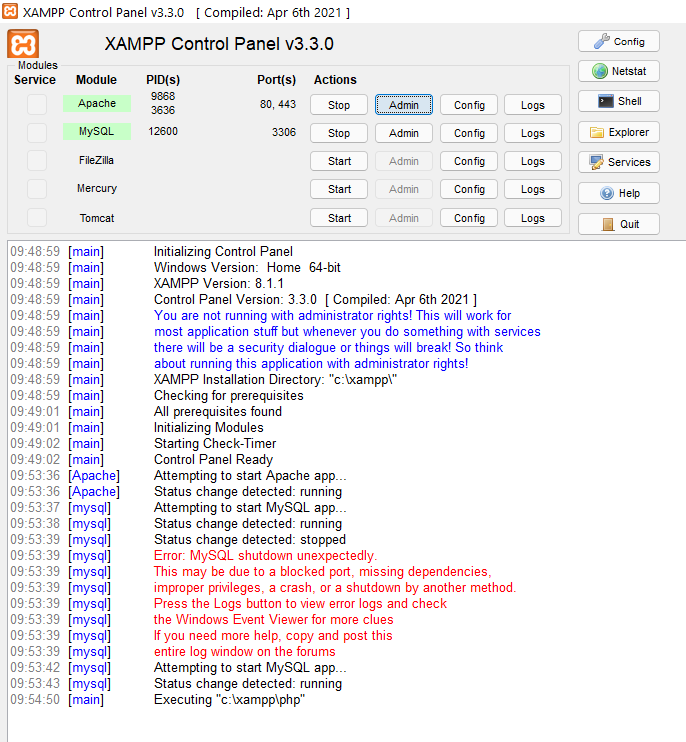Open the MySQL Admin page
Screen dimensions: 686x742
point(404,133)
